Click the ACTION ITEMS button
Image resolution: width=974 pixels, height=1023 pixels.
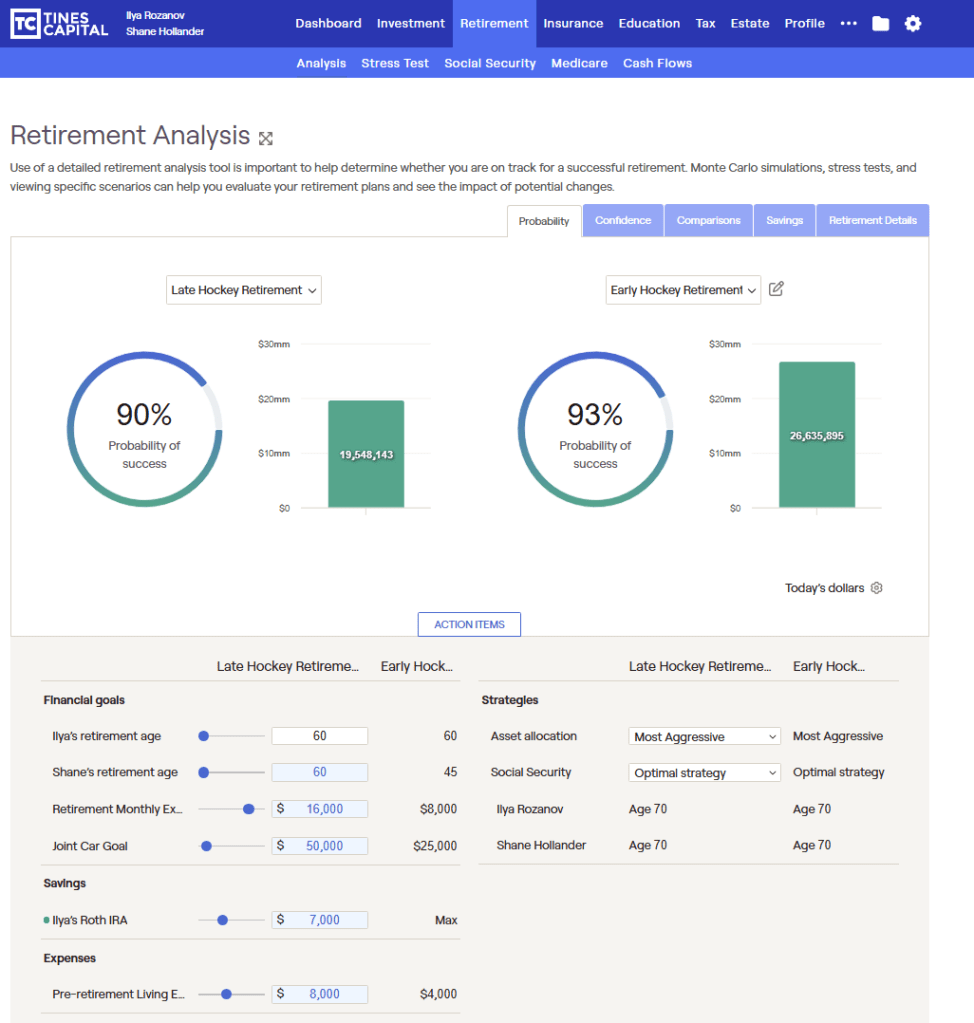coord(469,625)
